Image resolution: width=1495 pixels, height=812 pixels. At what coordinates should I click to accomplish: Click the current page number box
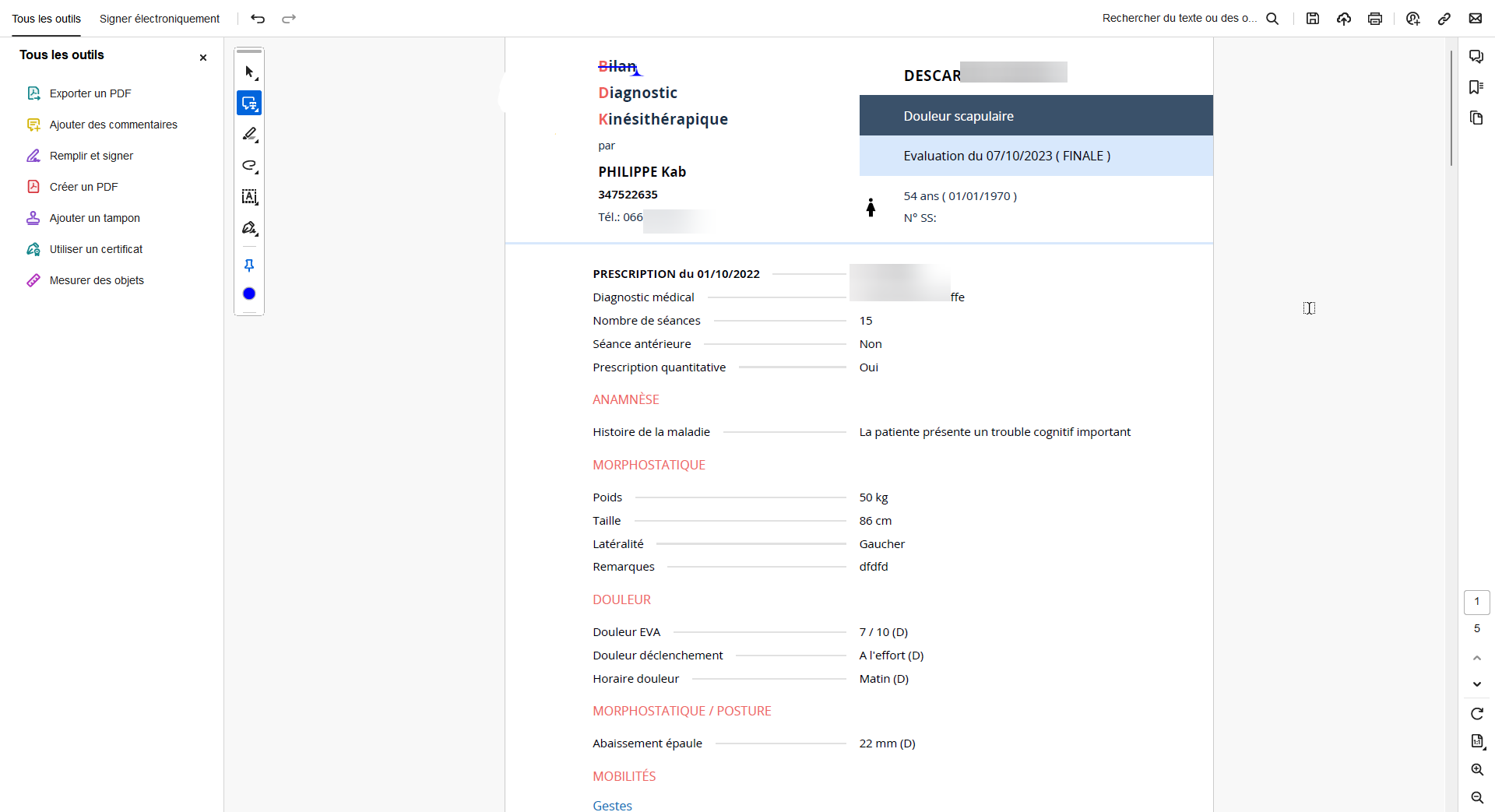[1477, 602]
